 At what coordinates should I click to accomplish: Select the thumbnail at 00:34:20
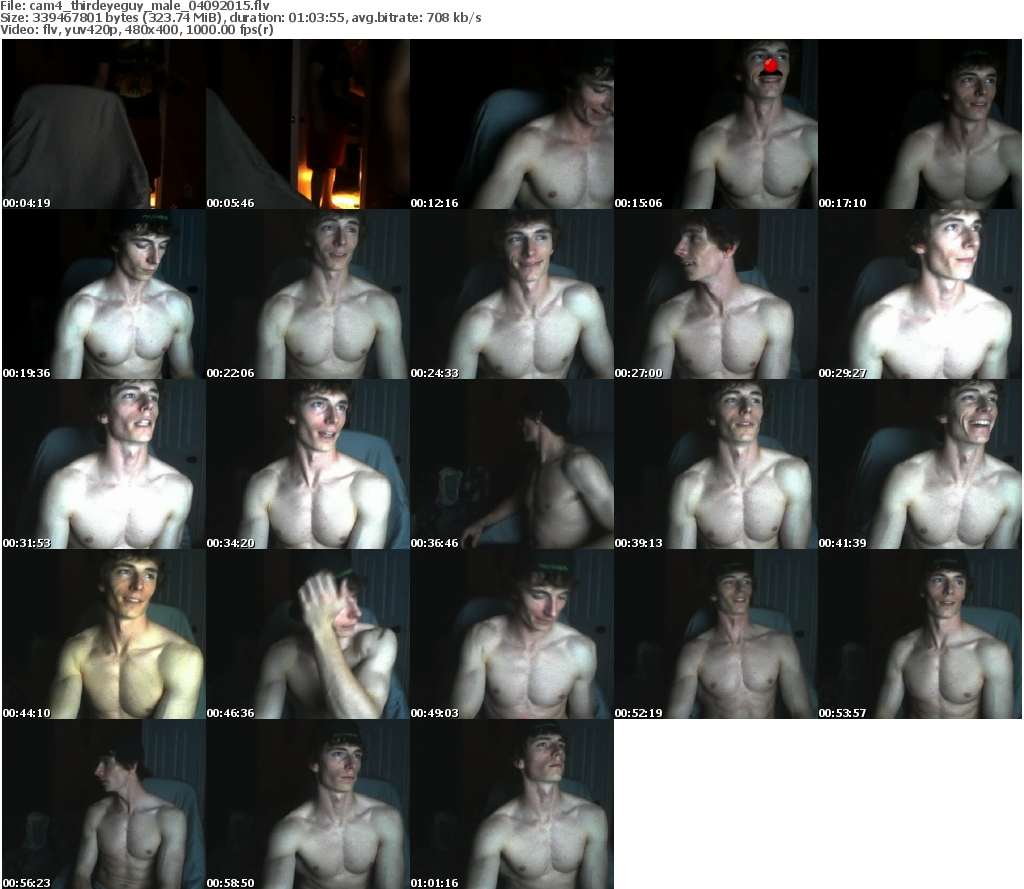tap(308, 464)
